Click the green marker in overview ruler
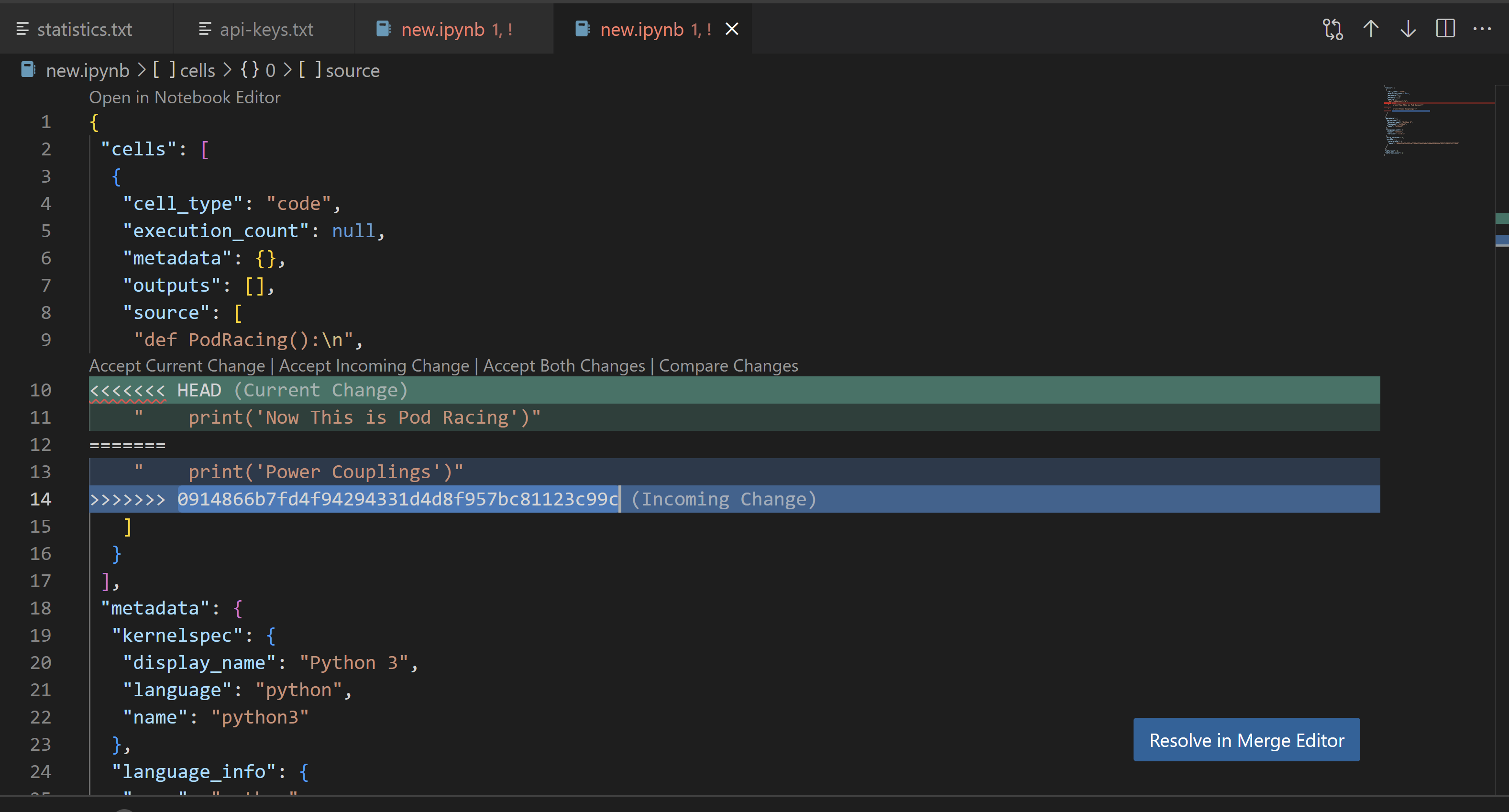Viewport: 1509px width, 812px height. click(1501, 219)
